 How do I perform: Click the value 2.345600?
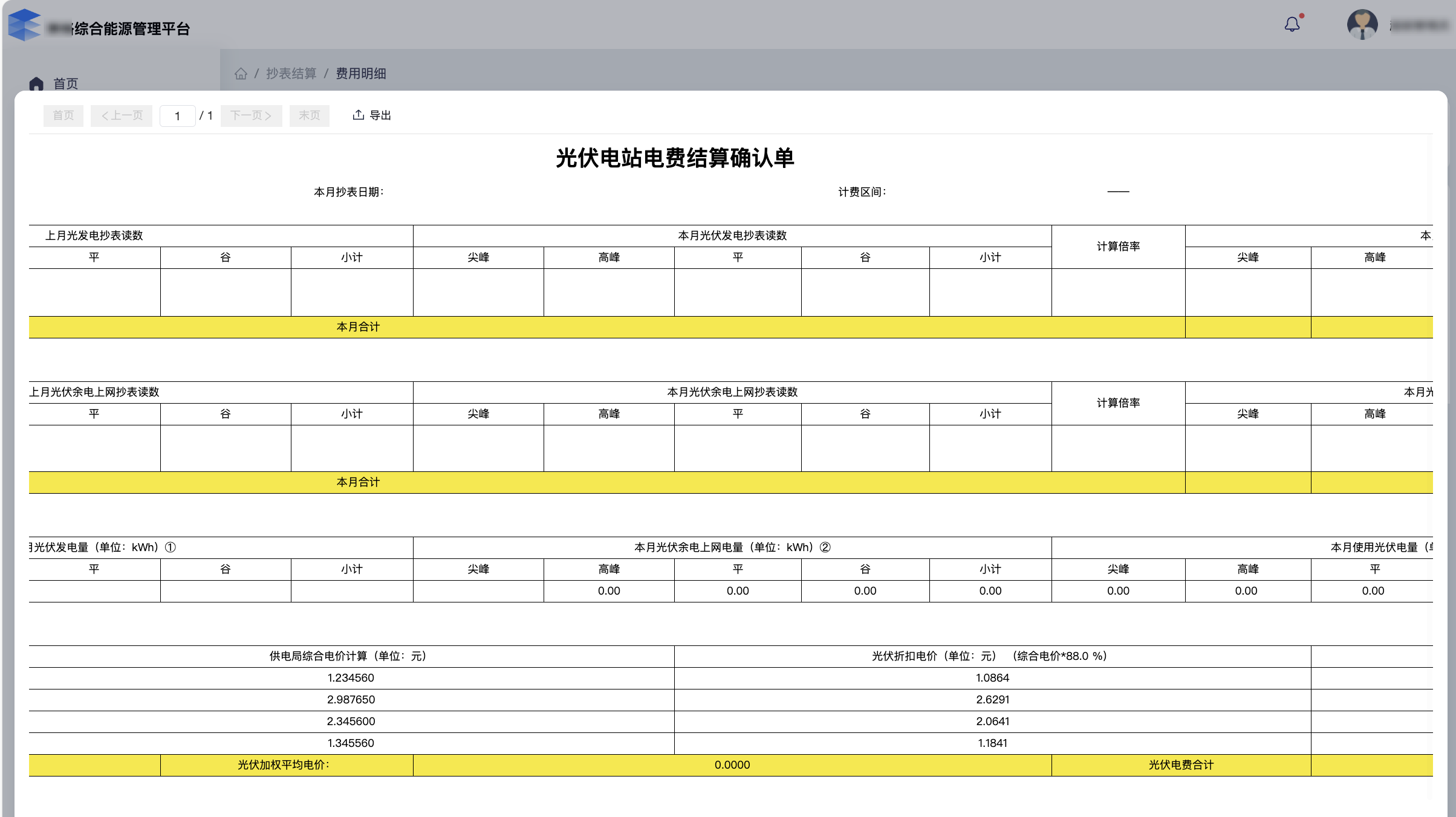351,722
